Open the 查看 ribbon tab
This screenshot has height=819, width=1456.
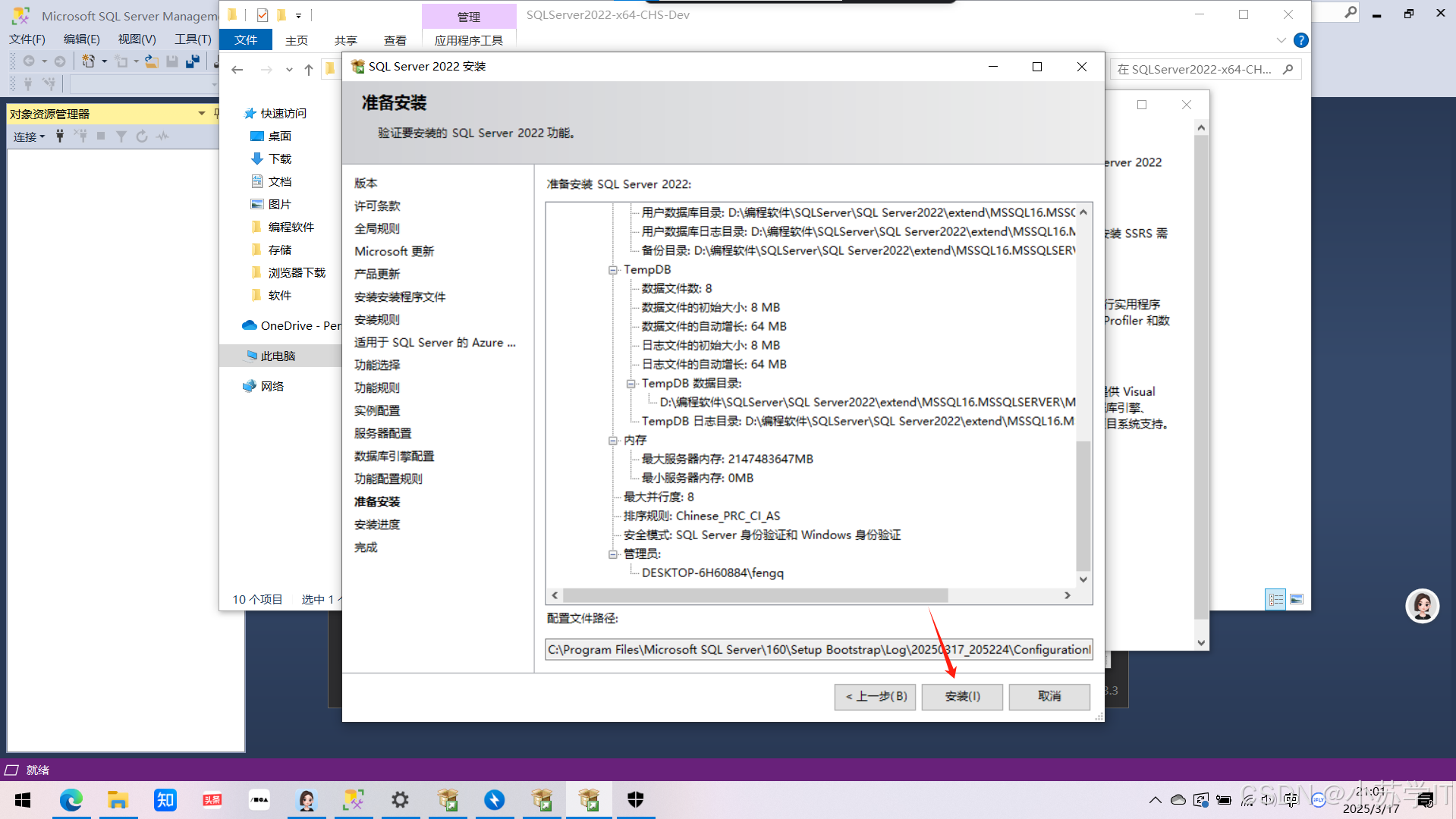point(395,40)
